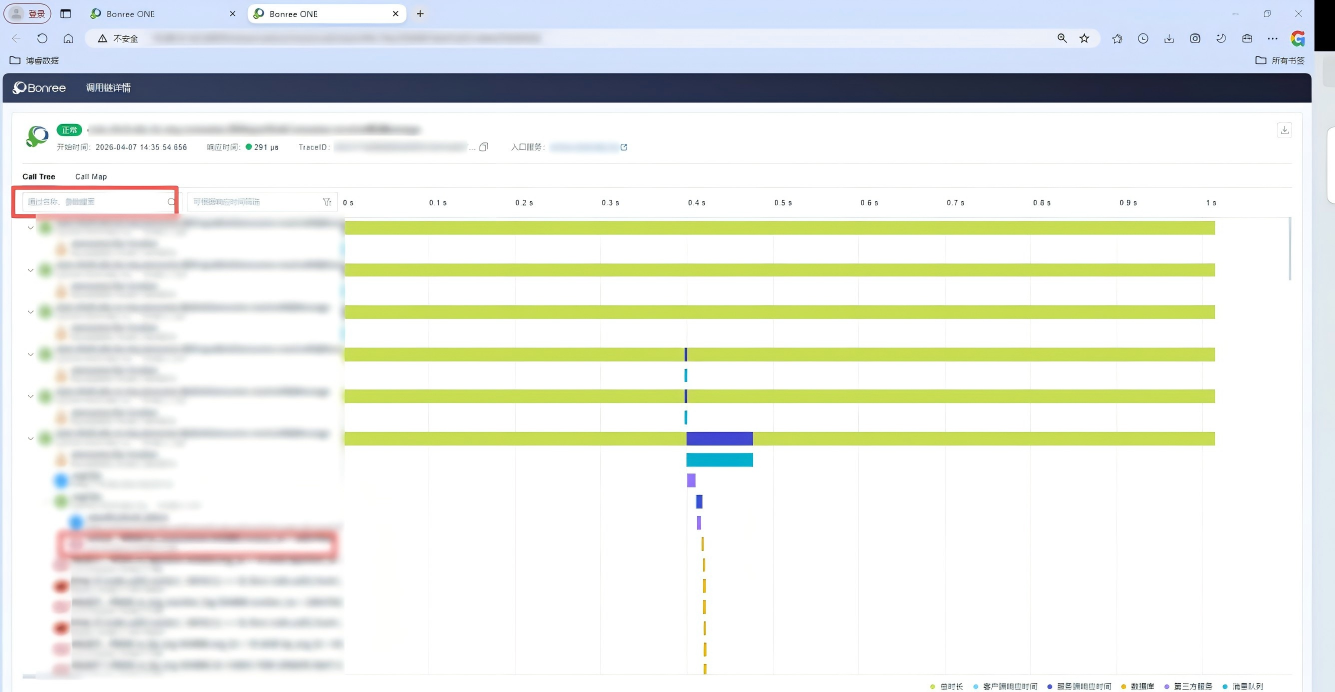Toggle the 数据库 legend item
The height and width of the screenshot is (692, 1335).
1138,686
